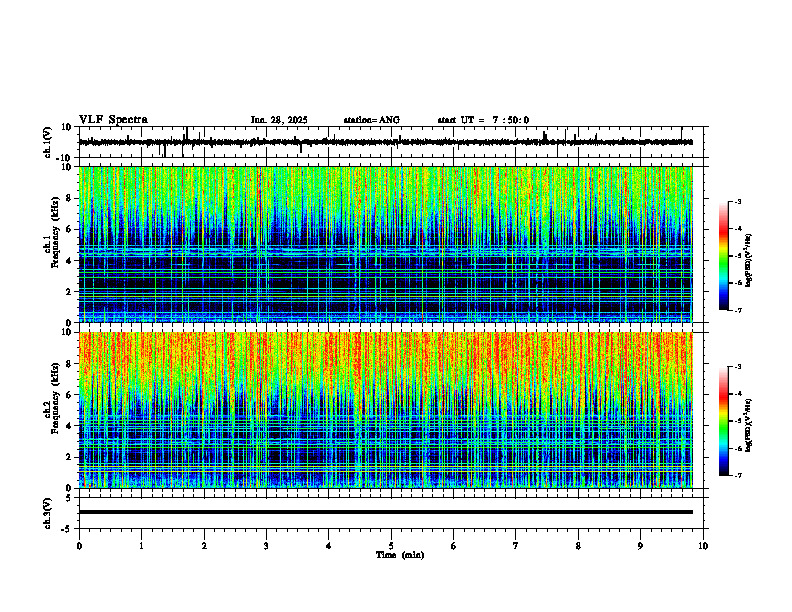Click the "VLF Spectra" plot title

[x=113, y=120]
